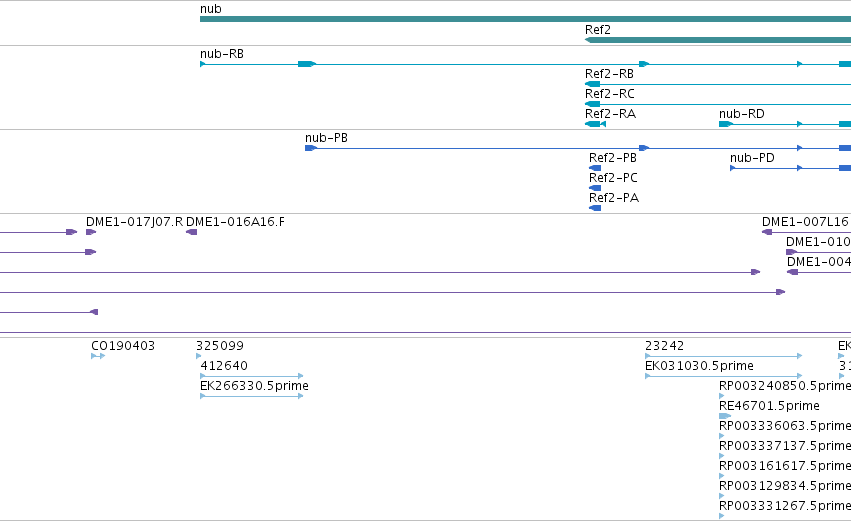Click the Ref2-PB blue CDS glyph

(x=595, y=168)
